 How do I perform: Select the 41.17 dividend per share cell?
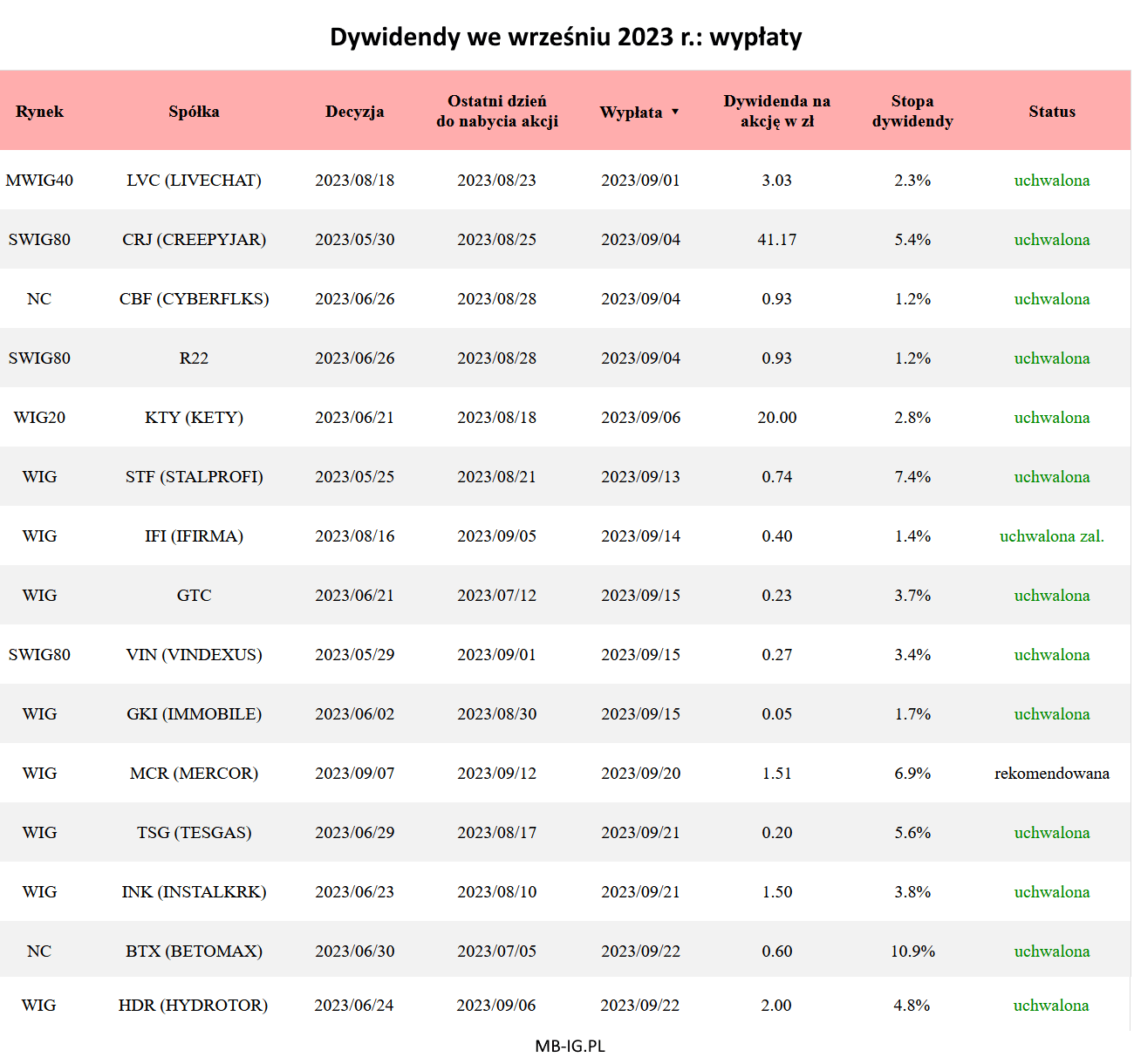(776, 240)
